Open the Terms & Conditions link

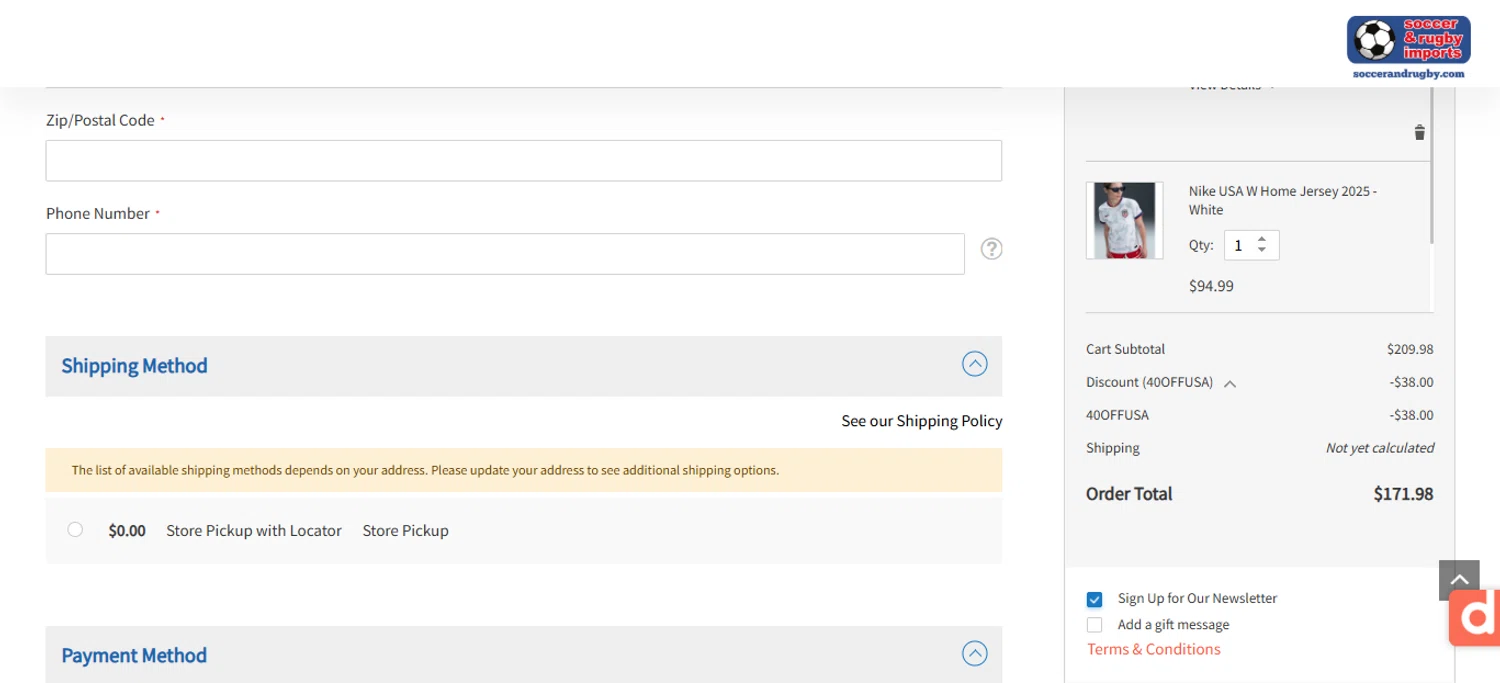(x=1154, y=649)
